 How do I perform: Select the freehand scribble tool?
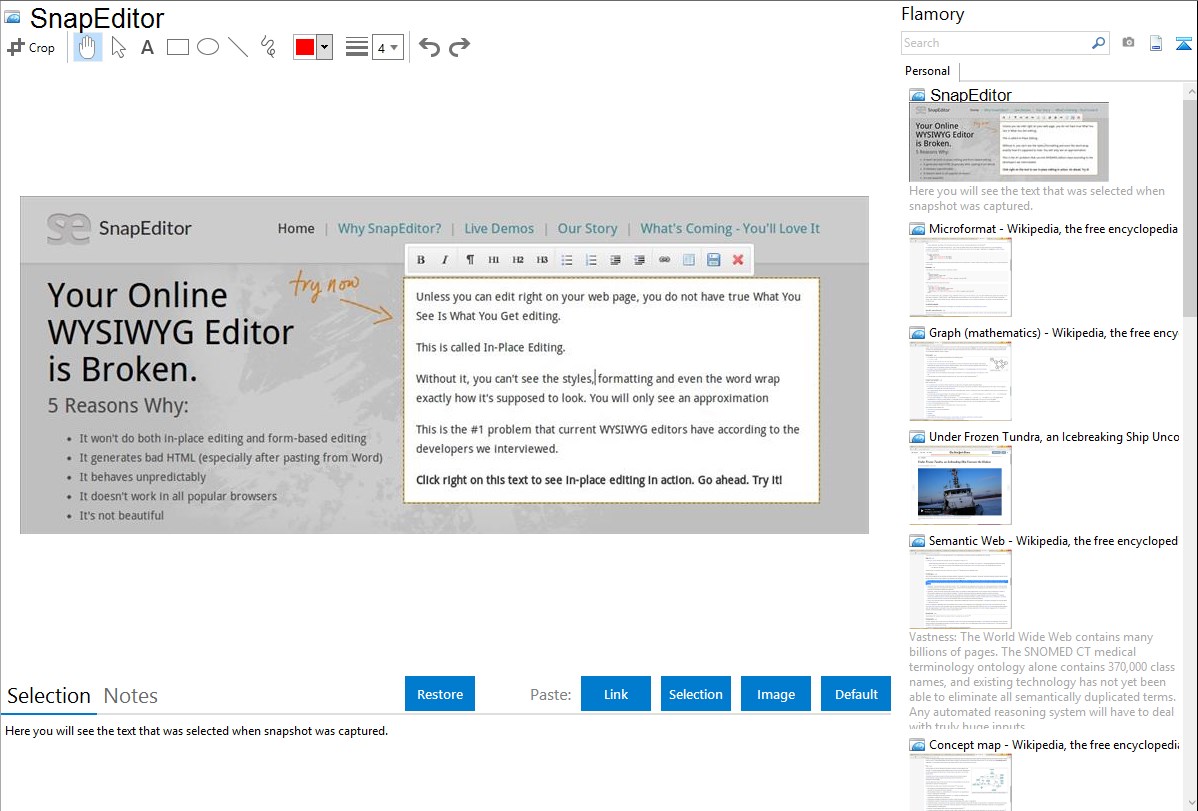tap(268, 47)
